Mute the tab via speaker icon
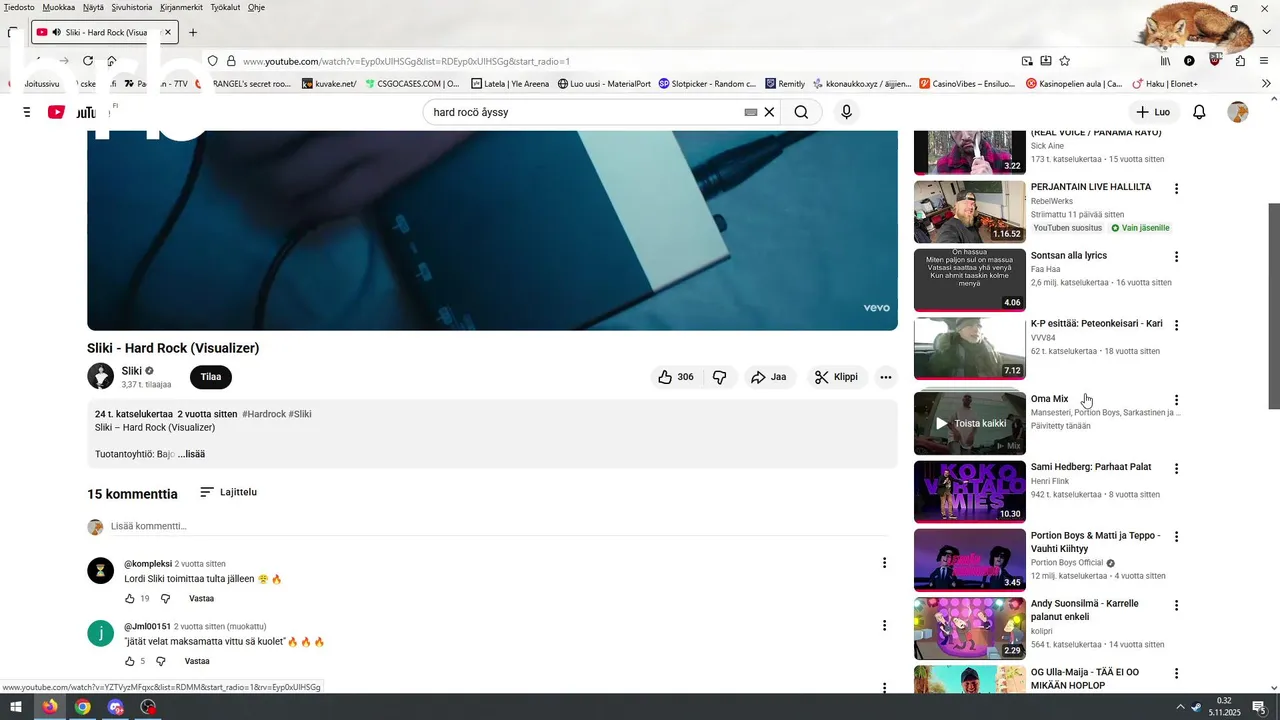The height and width of the screenshot is (720, 1280). (57, 32)
